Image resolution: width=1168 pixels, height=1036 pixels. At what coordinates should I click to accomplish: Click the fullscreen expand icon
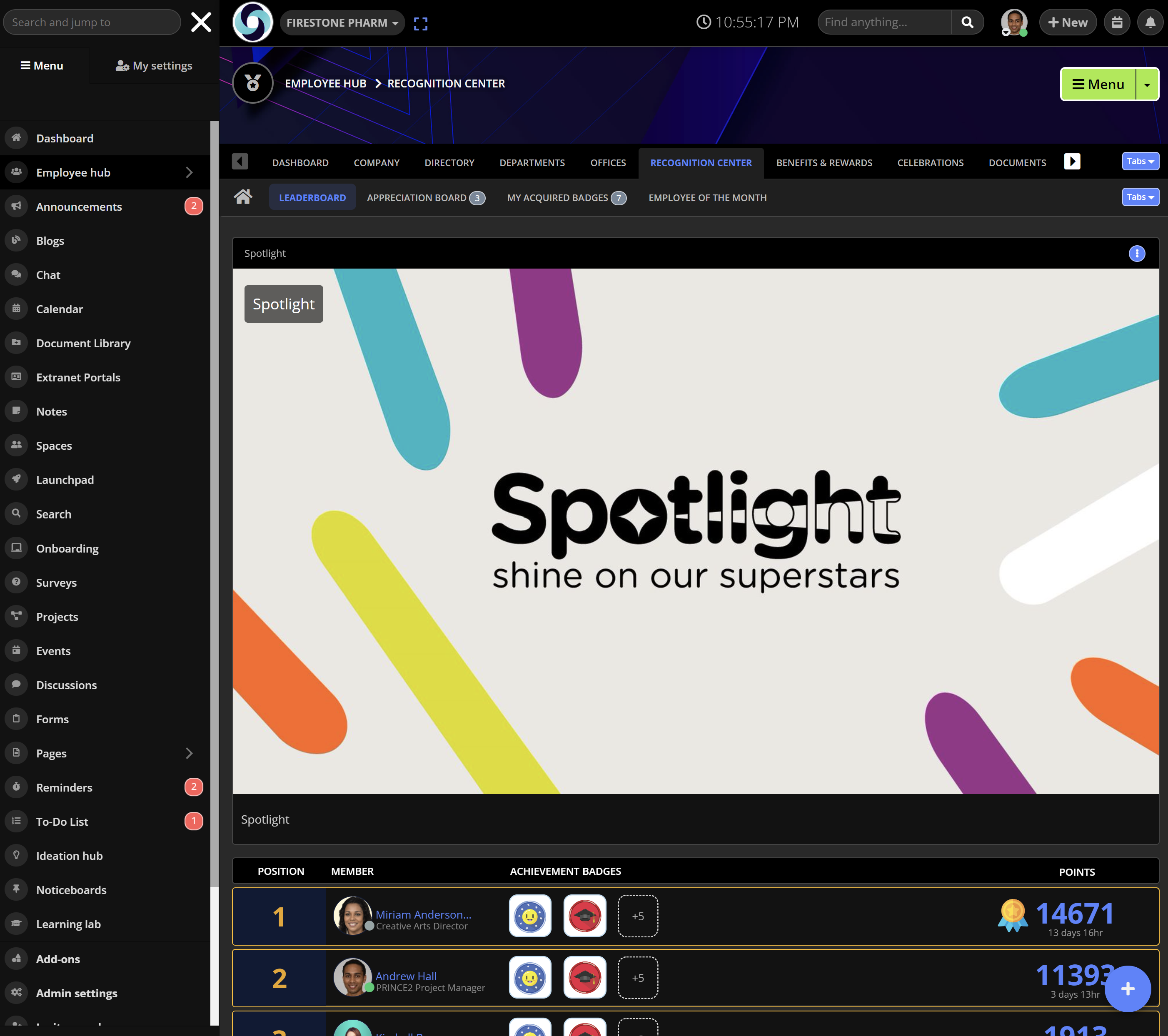(421, 23)
